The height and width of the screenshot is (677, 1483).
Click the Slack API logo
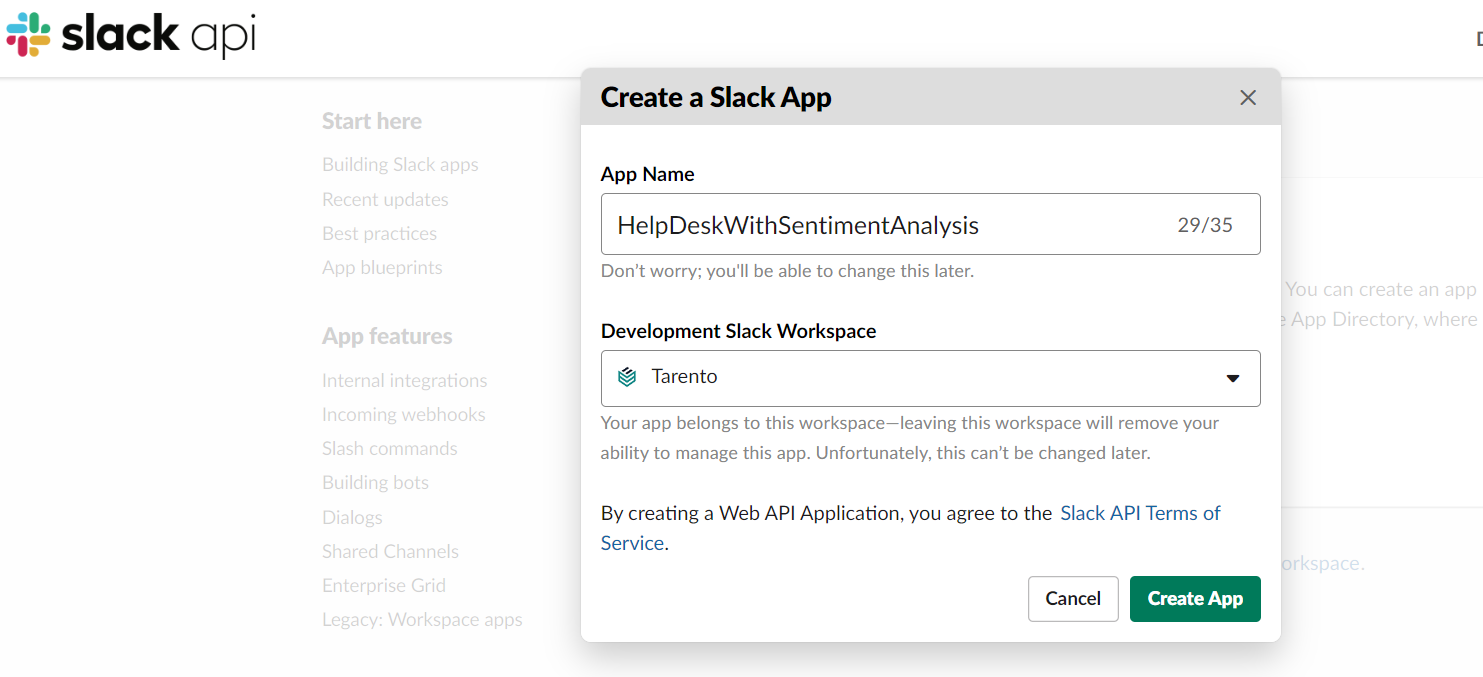[131, 35]
